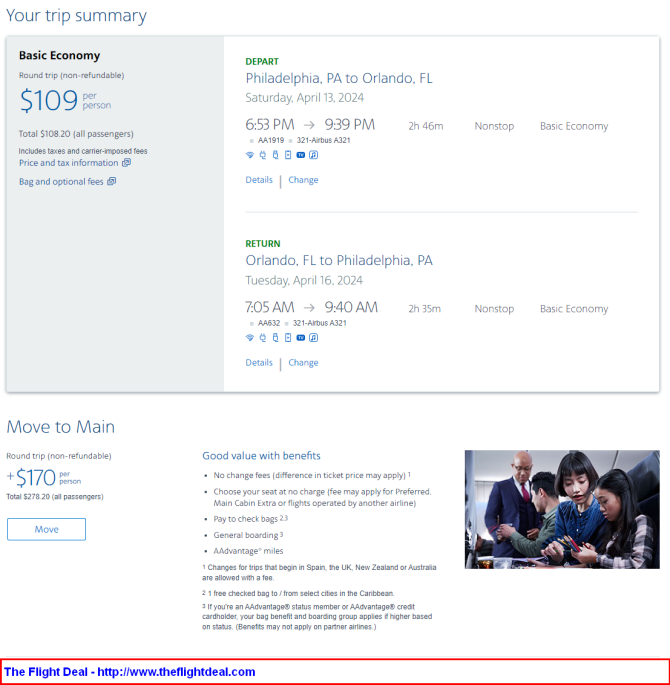Click arrow between 6:53 PM and 9:39 PM

(x=309, y=125)
